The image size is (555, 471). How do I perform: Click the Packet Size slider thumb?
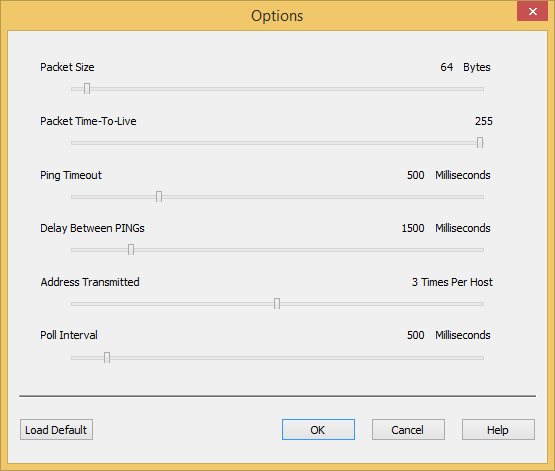coord(87,88)
